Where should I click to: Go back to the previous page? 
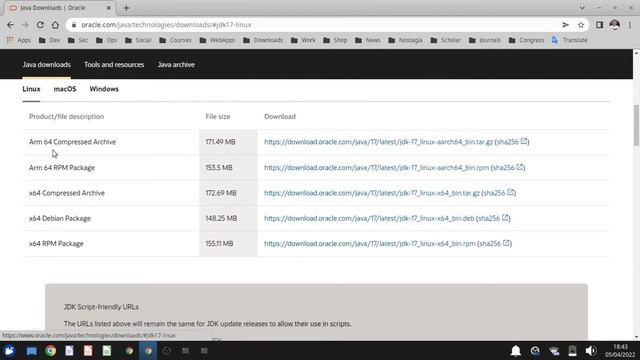pyautogui.click(x=10, y=25)
